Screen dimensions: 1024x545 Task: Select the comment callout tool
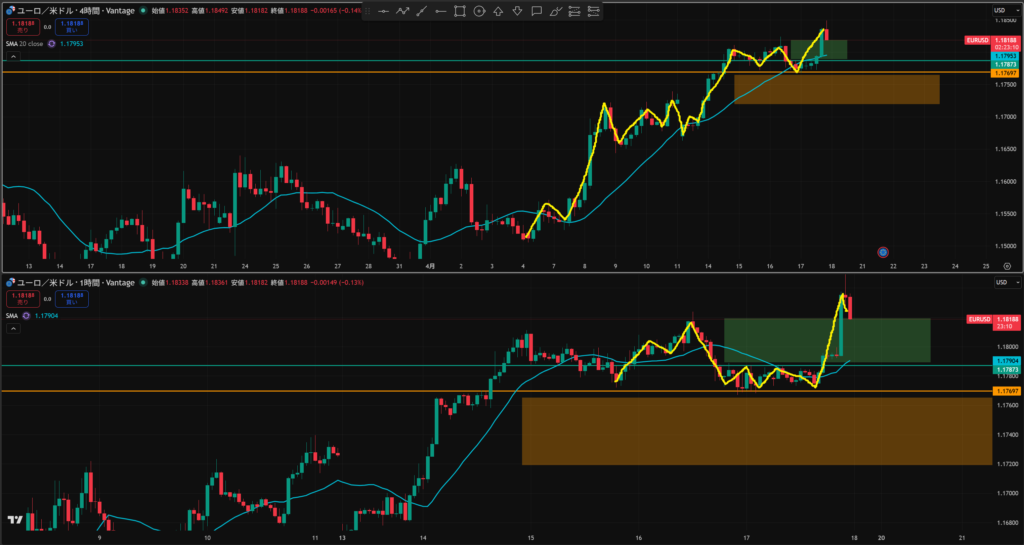click(x=537, y=11)
